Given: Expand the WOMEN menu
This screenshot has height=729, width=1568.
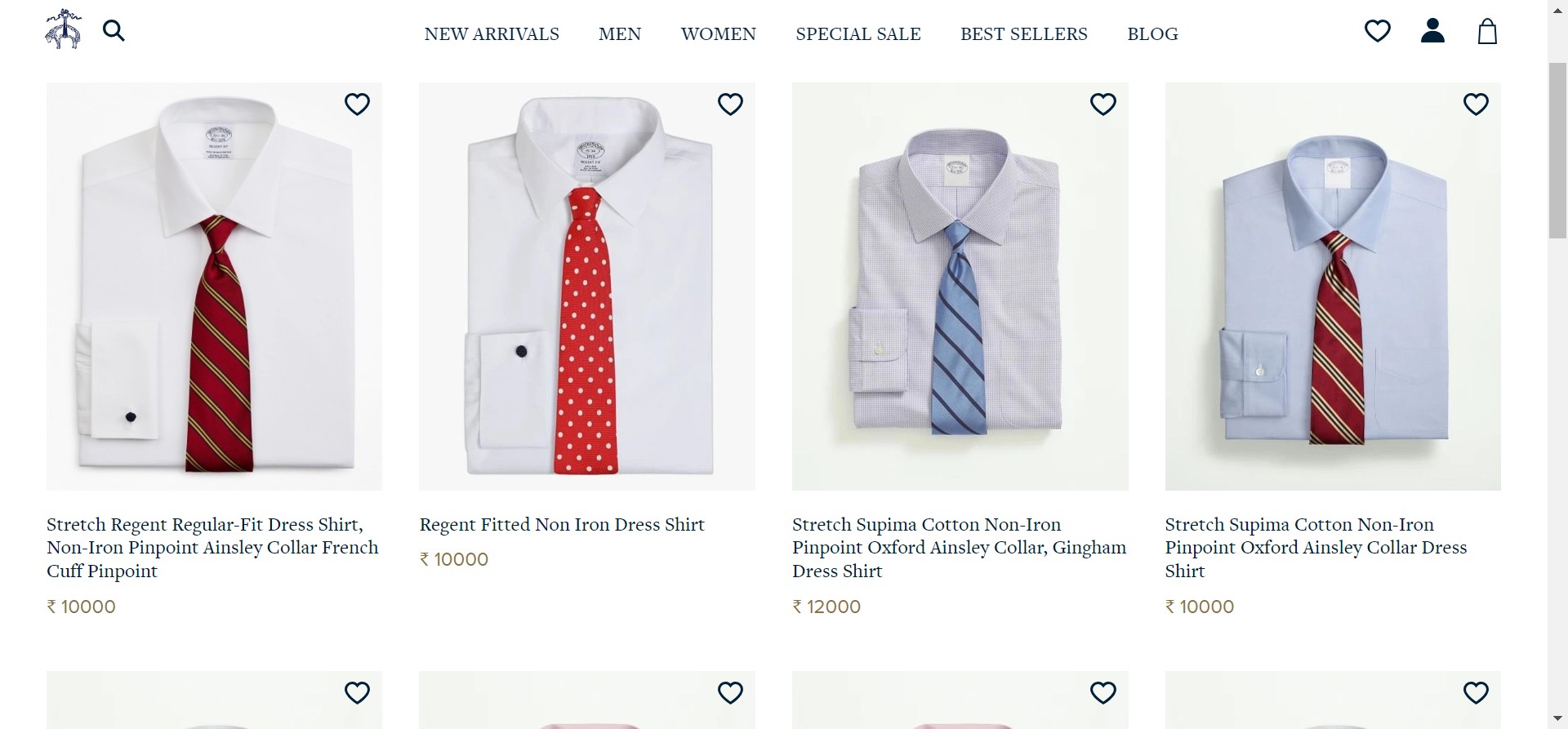Looking at the screenshot, I should point(719,34).
